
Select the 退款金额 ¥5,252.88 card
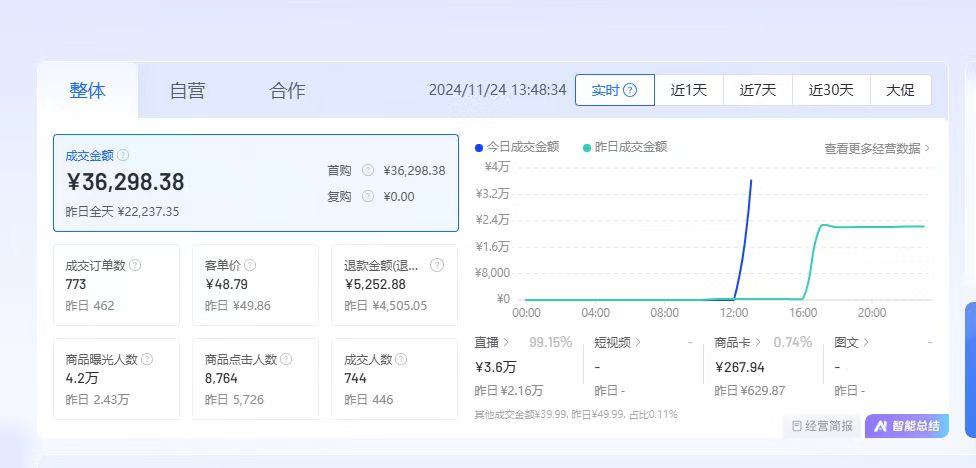coord(395,285)
